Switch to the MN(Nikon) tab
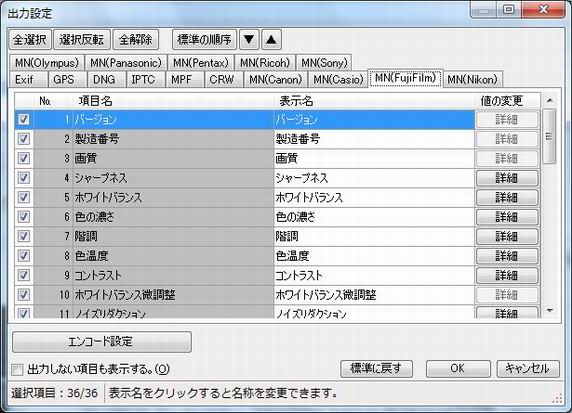Screen dimensions: 572x413 pyautogui.click(x=472, y=79)
